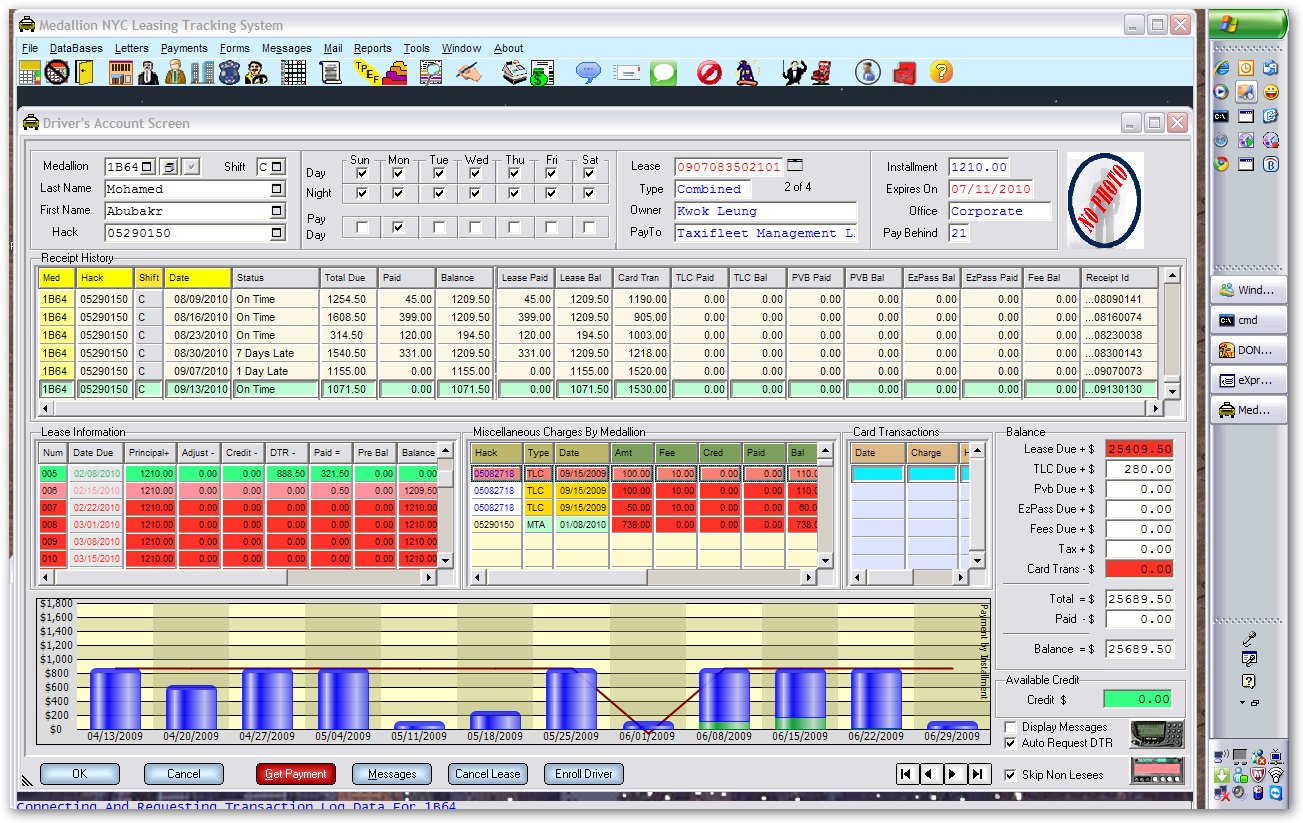The image size is (1303, 823).
Task: Click the yellow question mark help icon
Action: [x=941, y=73]
